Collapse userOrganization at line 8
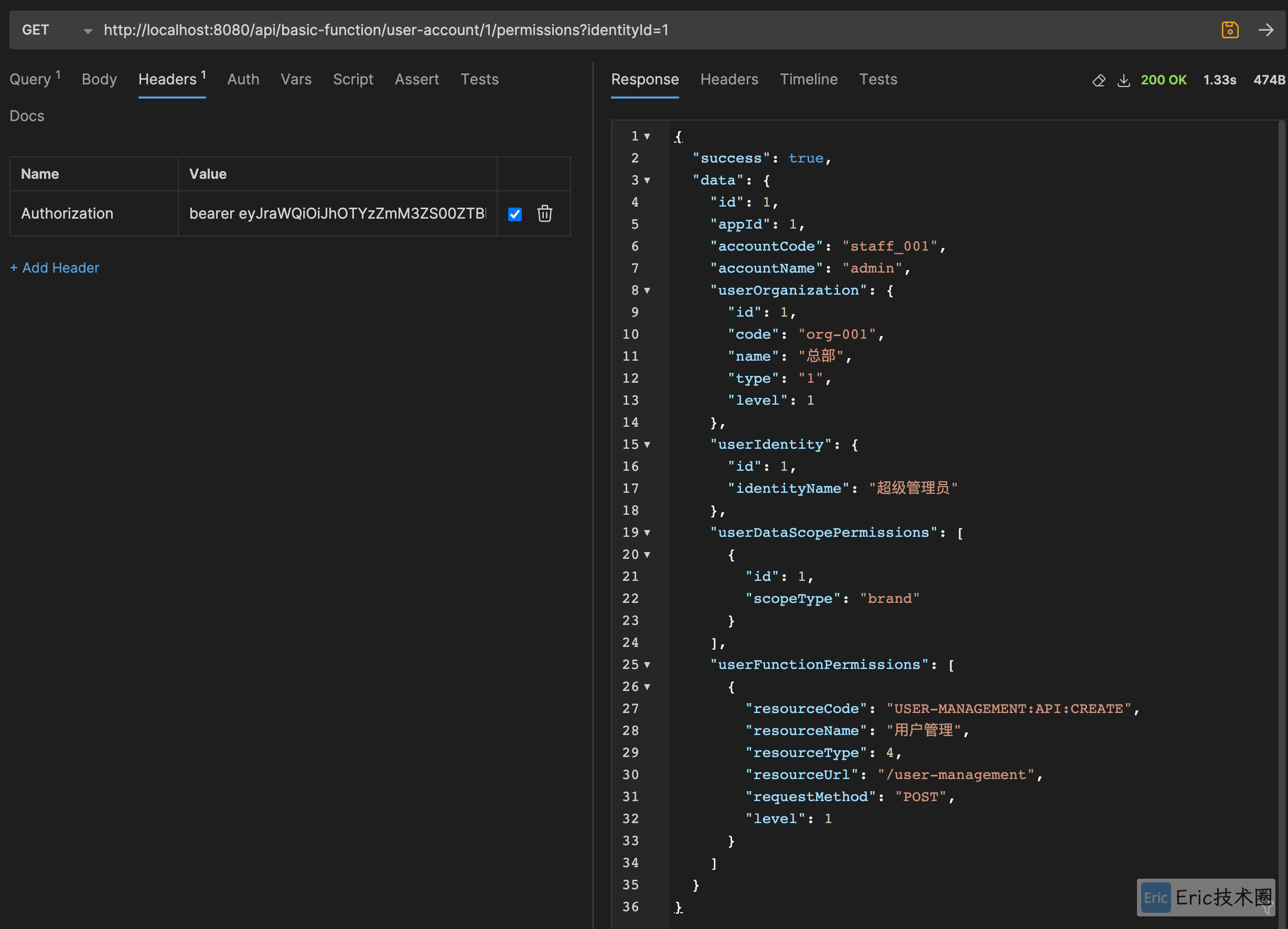Viewport: 1288px width, 929px height. click(647, 291)
